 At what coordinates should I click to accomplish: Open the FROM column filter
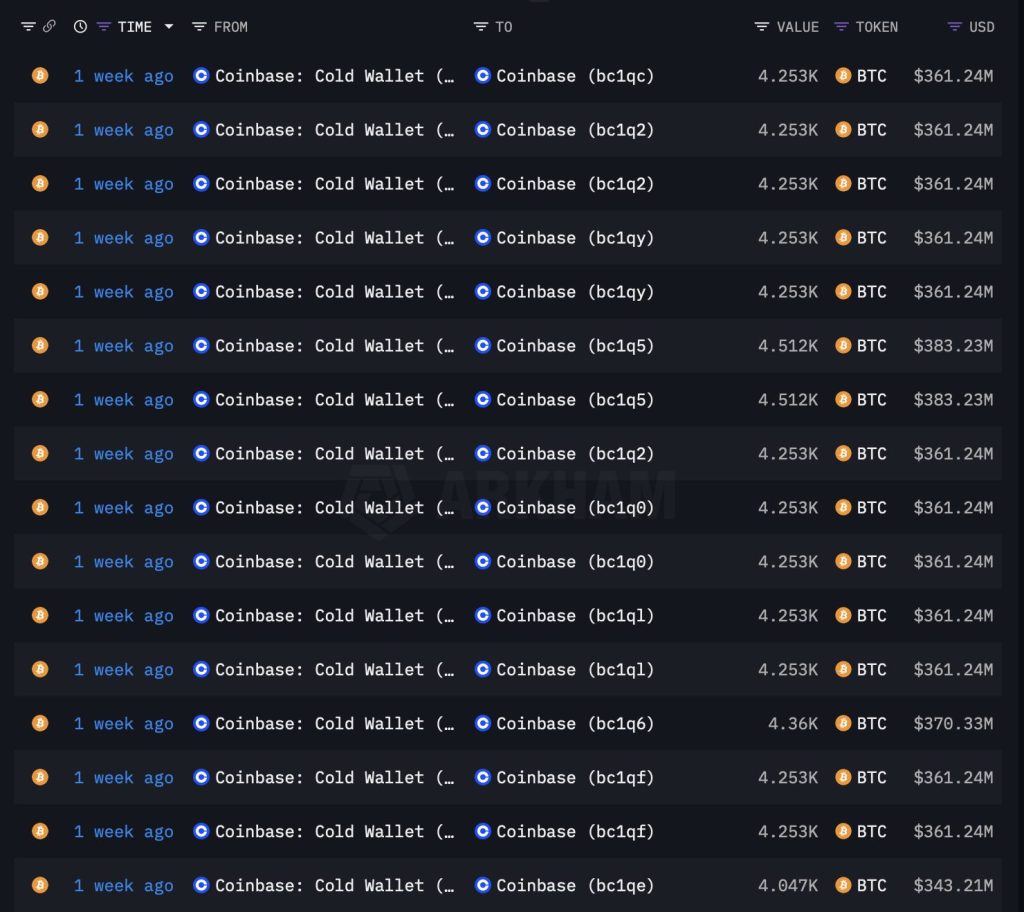pyautogui.click(x=199, y=27)
